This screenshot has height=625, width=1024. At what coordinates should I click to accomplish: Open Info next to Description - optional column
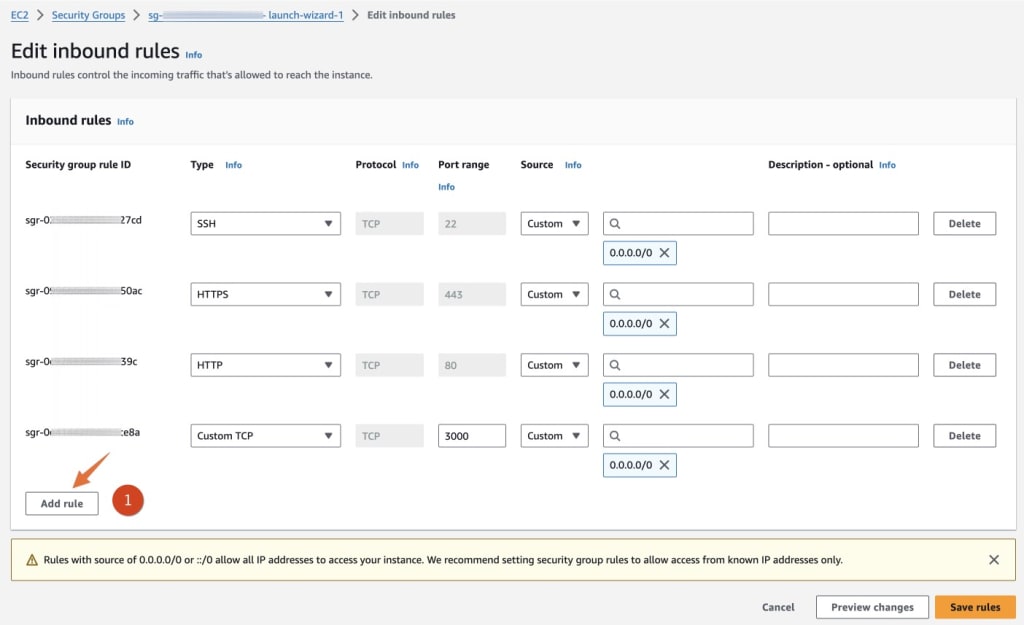tap(887, 164)
